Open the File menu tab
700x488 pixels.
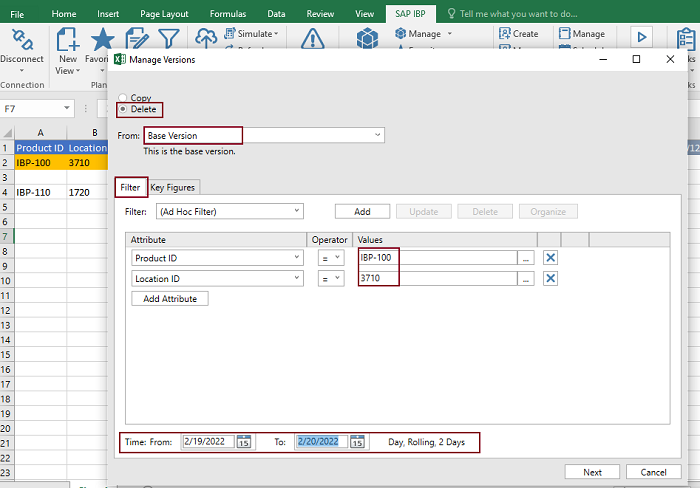tap(17, 14)
